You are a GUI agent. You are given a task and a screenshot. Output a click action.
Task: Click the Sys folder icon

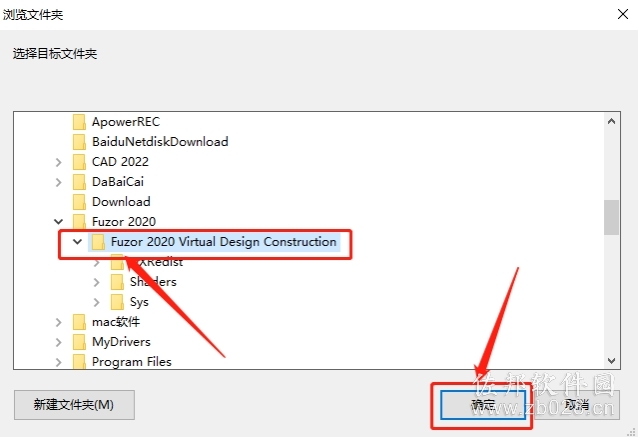(117, 302)
